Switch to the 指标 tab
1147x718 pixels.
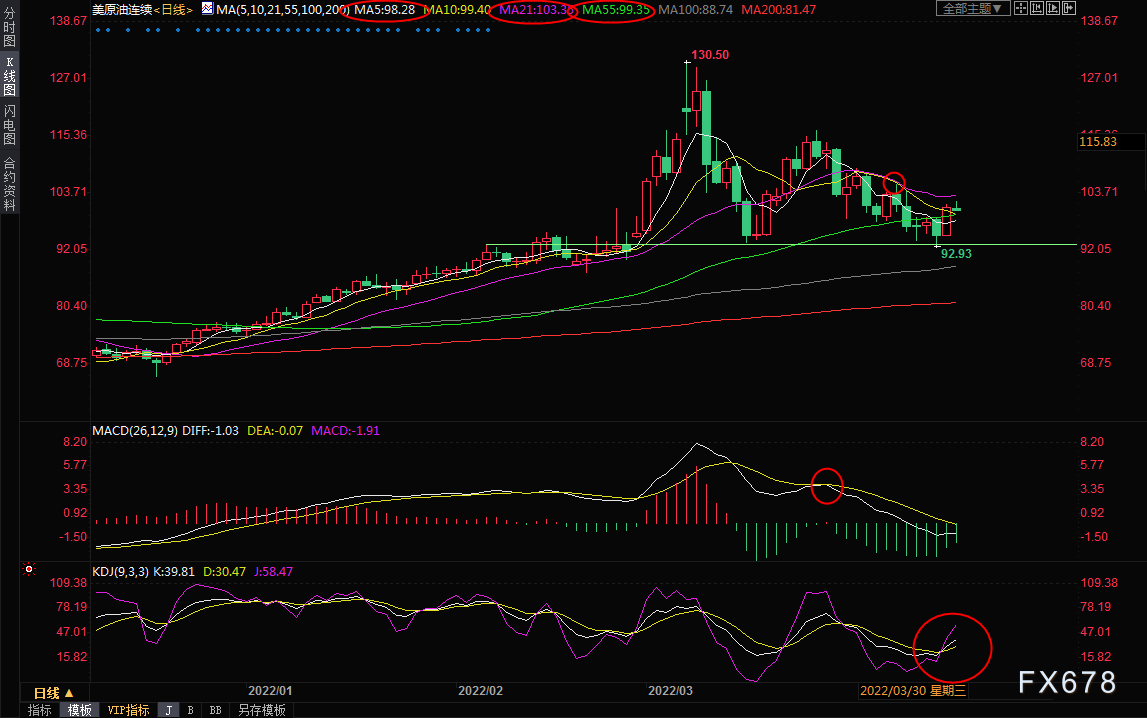40,710
